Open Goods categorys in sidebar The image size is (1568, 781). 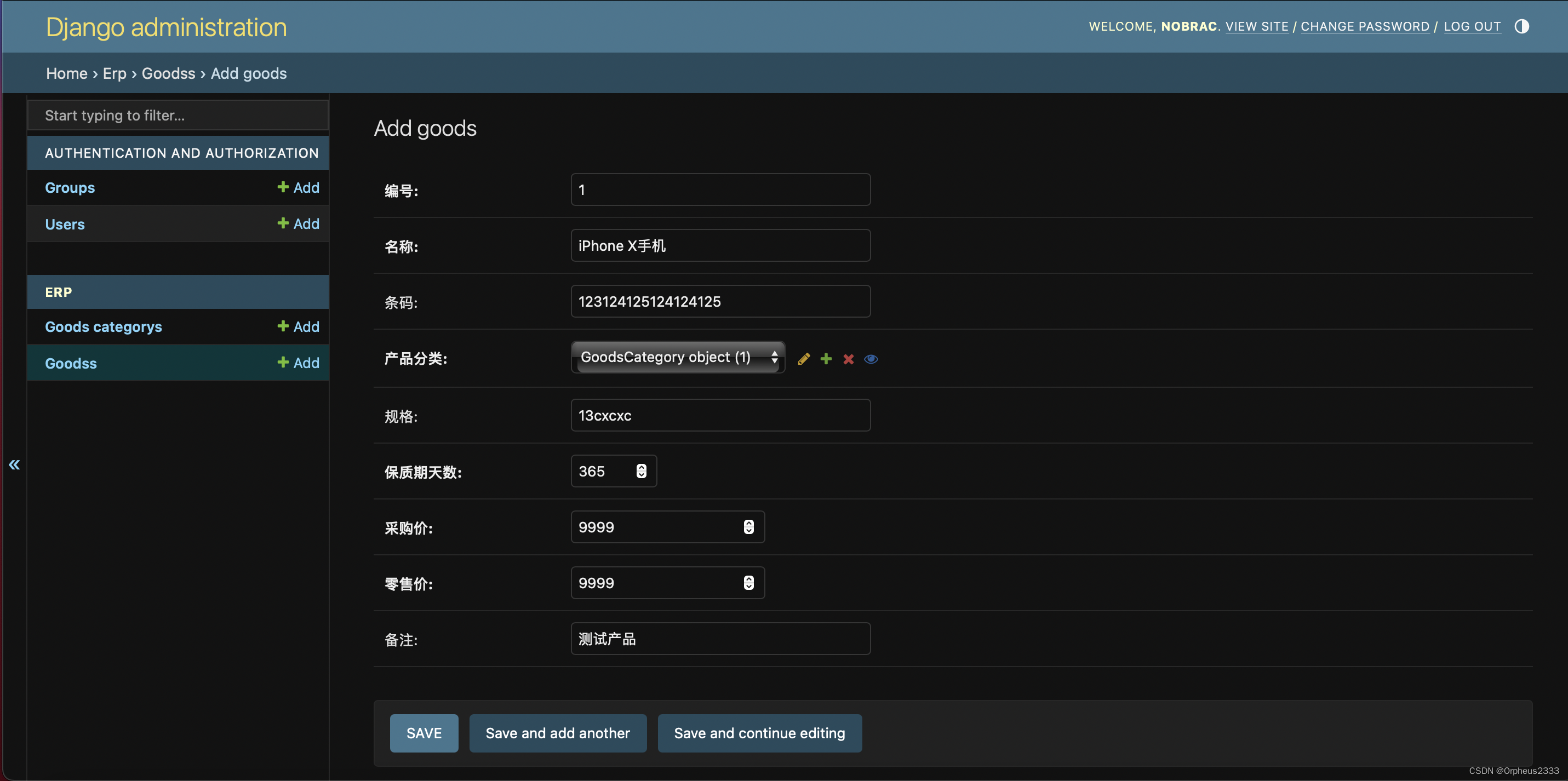(x=104, y=327)
